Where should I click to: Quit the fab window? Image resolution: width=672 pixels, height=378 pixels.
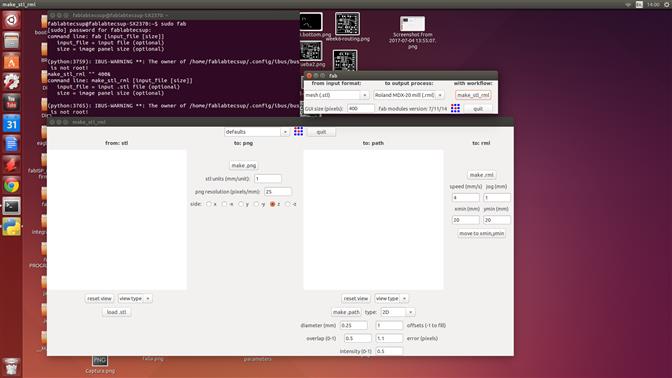point(478,109)
